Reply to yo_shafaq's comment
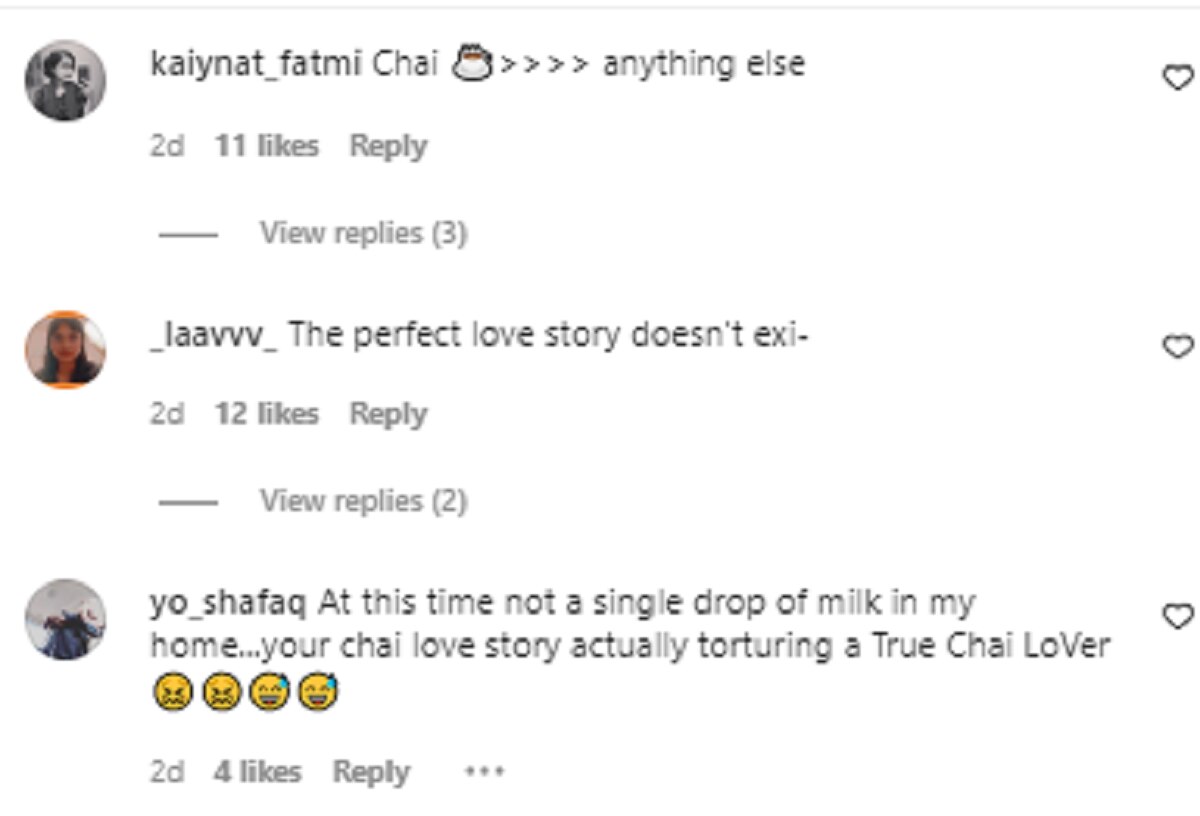Screen dimensions: 1200x816 [371, 772]
